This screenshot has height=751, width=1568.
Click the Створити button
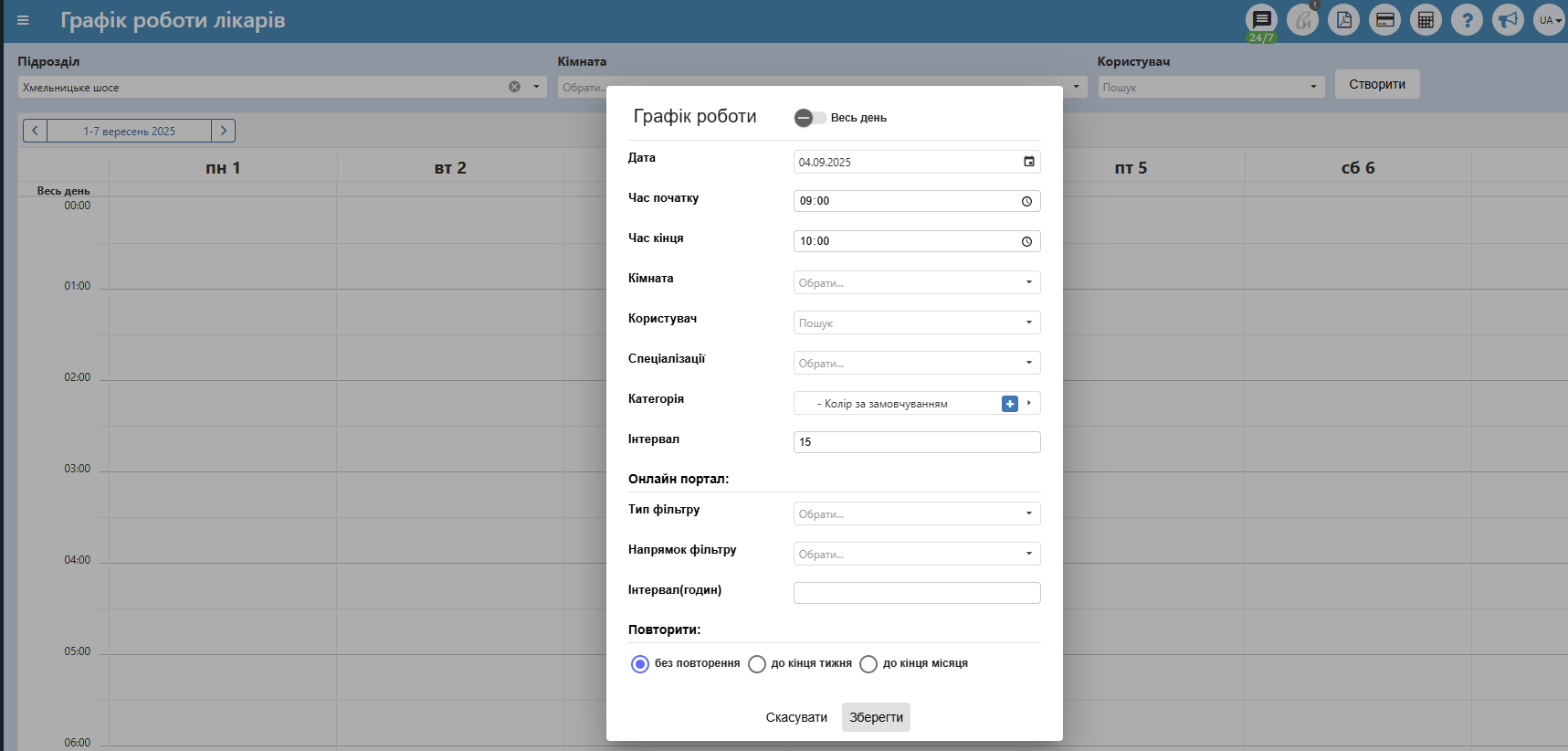tap(1377, 84)
